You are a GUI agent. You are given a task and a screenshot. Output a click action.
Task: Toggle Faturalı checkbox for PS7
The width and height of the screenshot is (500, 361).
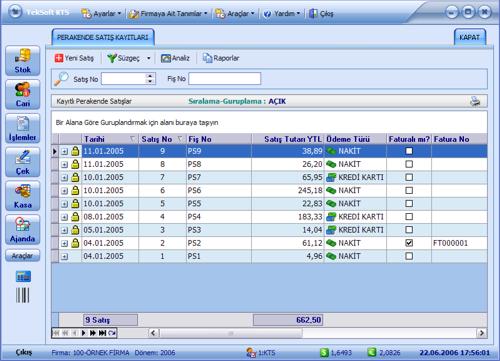tap(409, 177)
